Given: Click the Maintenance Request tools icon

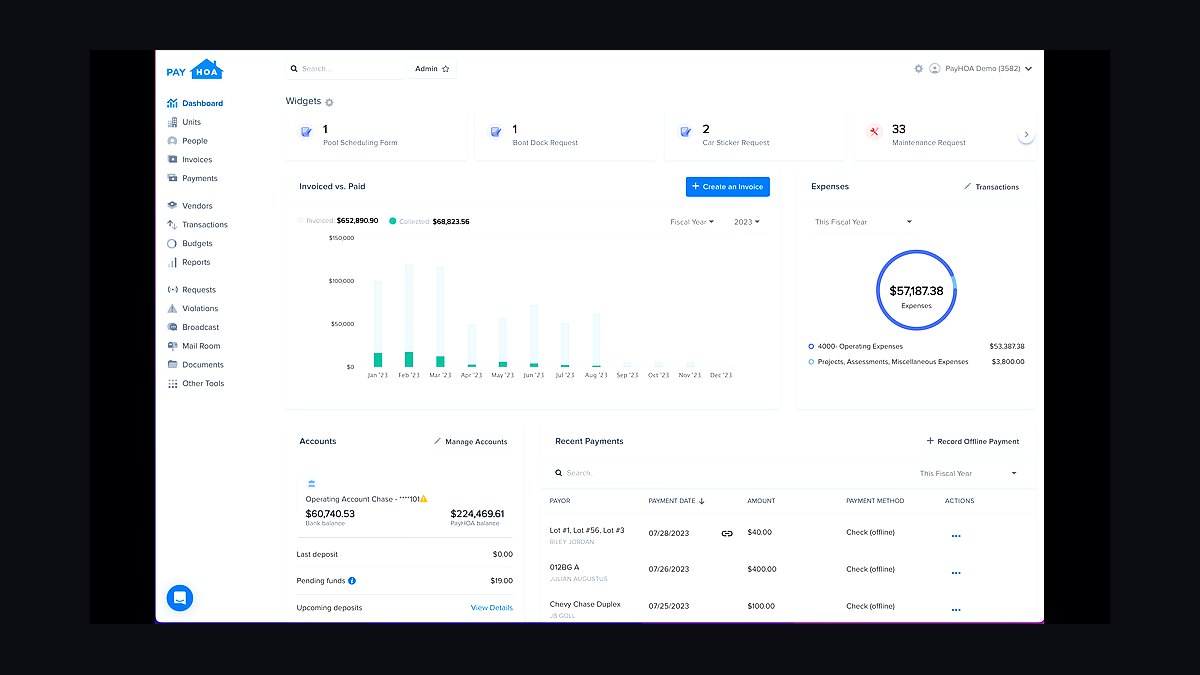Looking at the screenshot, I should (x=874, y=131).
